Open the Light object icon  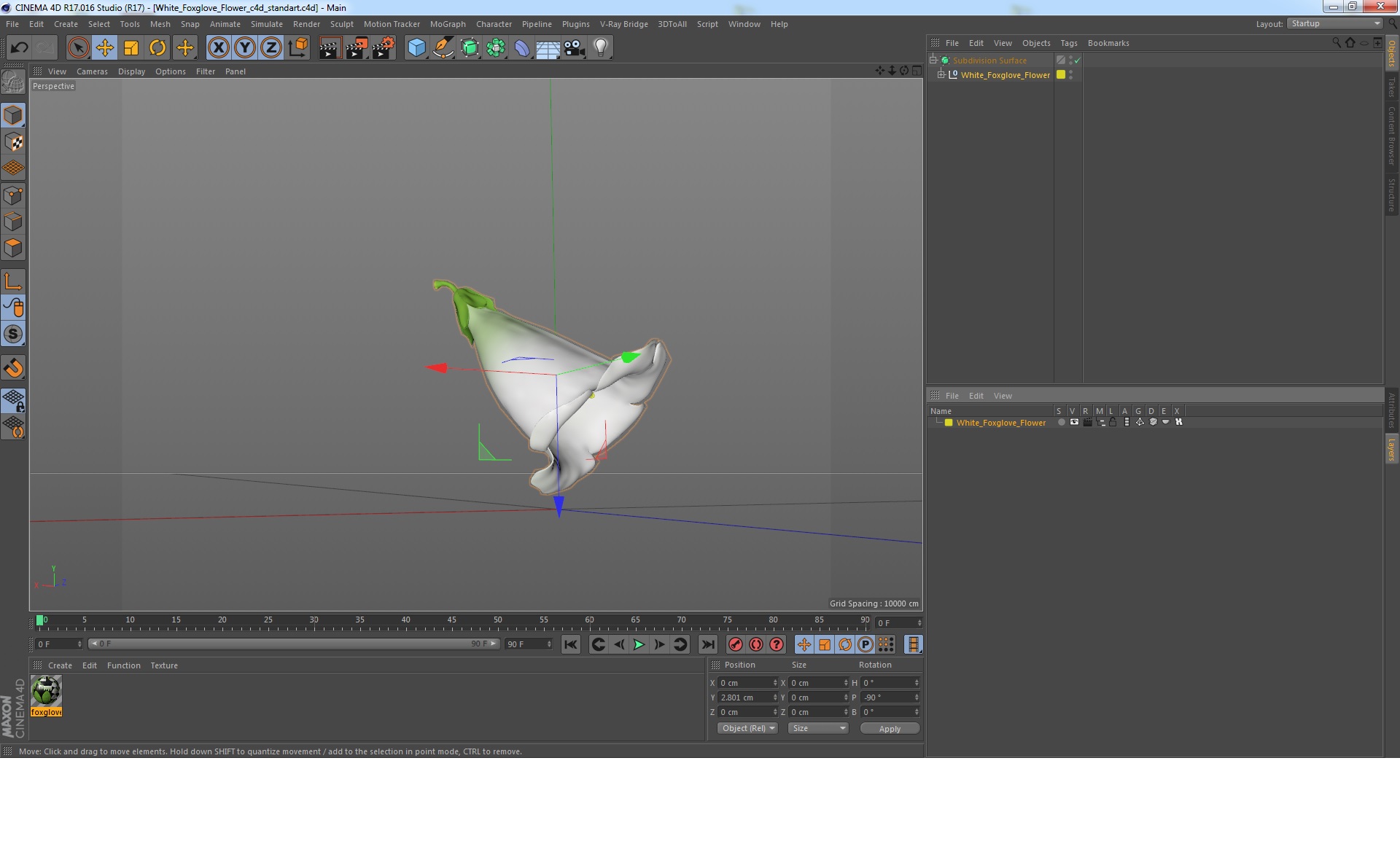[x=600, y=48]
